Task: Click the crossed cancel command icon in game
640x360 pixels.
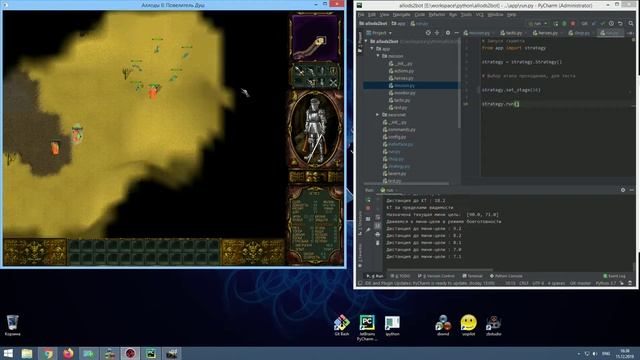Action: click(333, 83)
